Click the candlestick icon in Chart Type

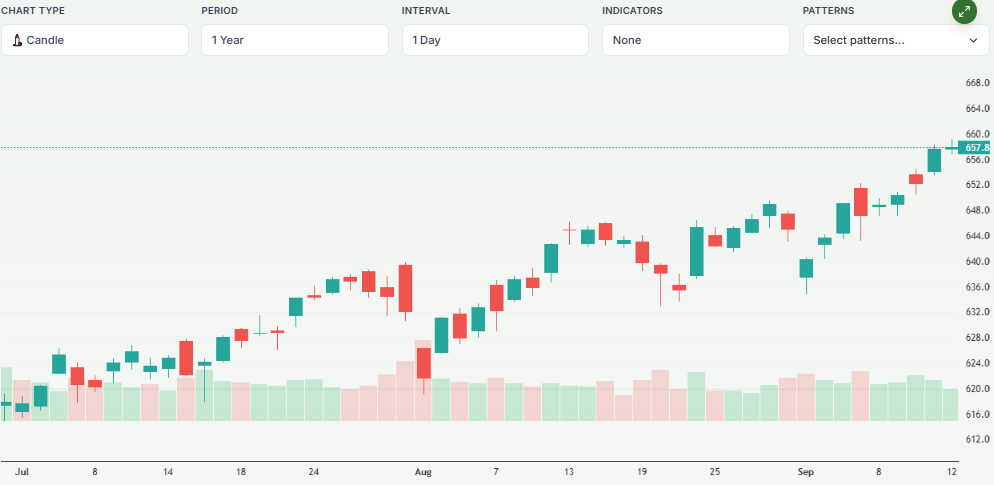(17, 41)
